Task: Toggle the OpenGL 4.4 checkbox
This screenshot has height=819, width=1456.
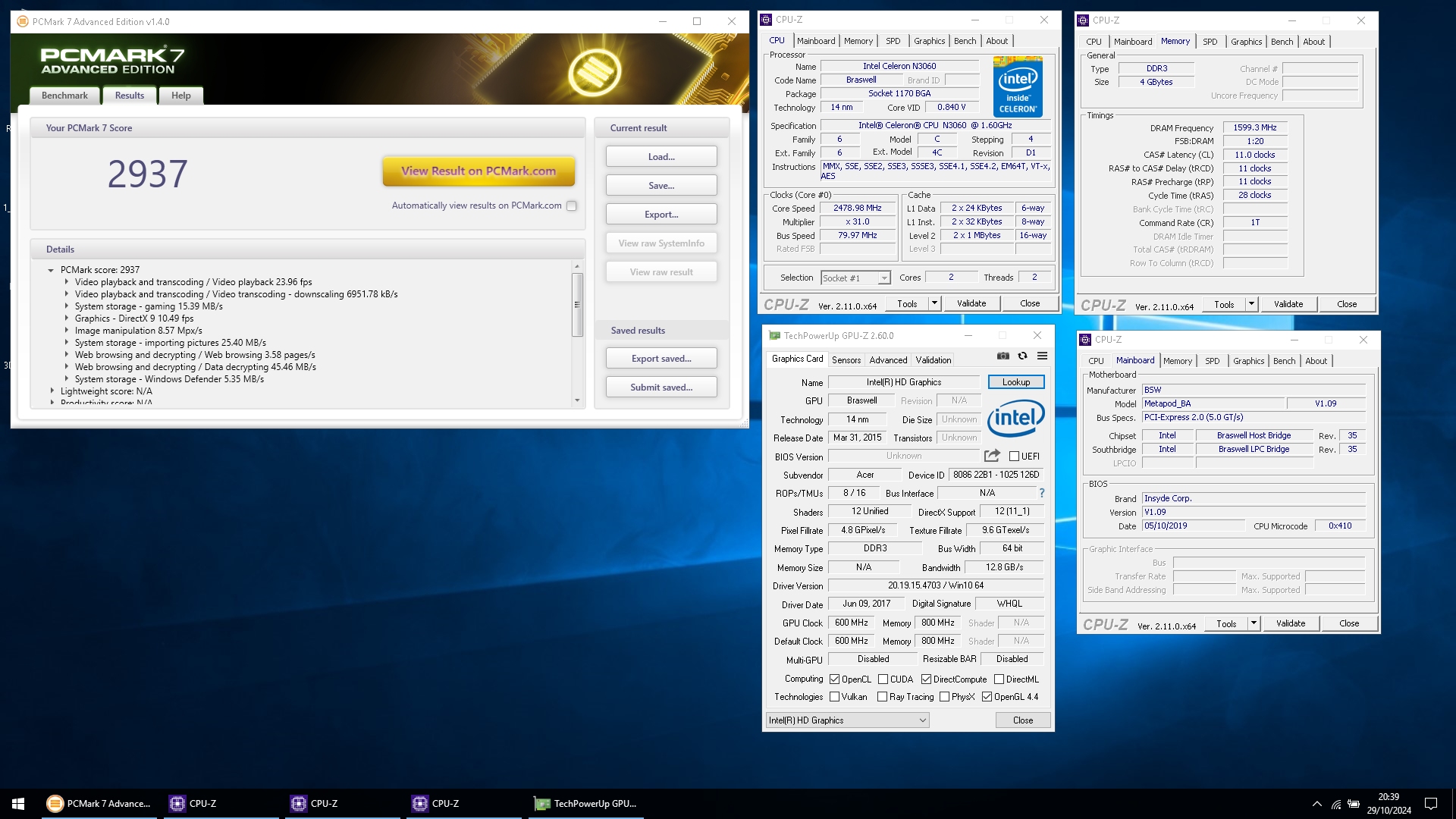Action: click(987, 697)
